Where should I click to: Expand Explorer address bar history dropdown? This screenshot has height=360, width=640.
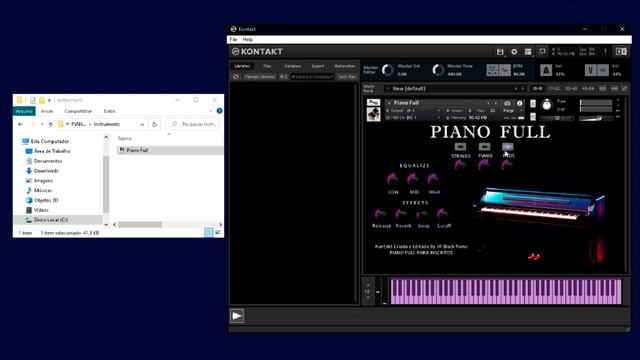142,124
